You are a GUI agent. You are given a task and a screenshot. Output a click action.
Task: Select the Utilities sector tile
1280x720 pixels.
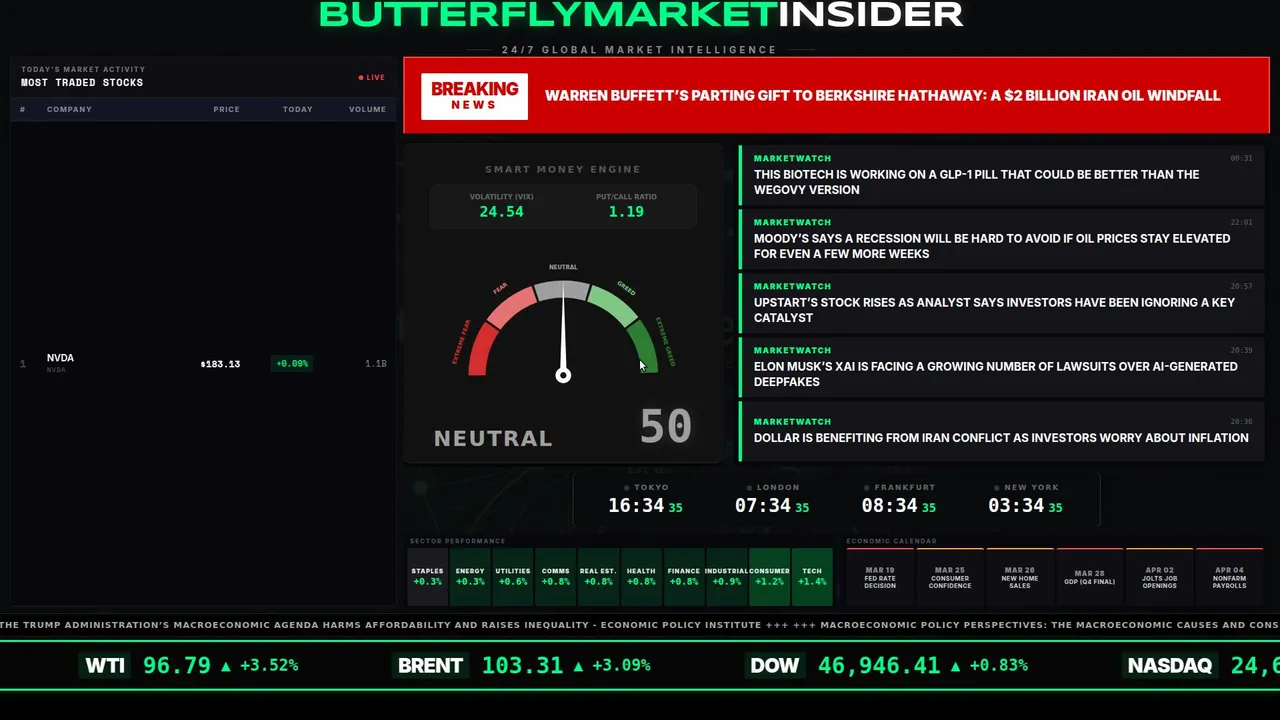pyautogui.click(x=513, y=577)
